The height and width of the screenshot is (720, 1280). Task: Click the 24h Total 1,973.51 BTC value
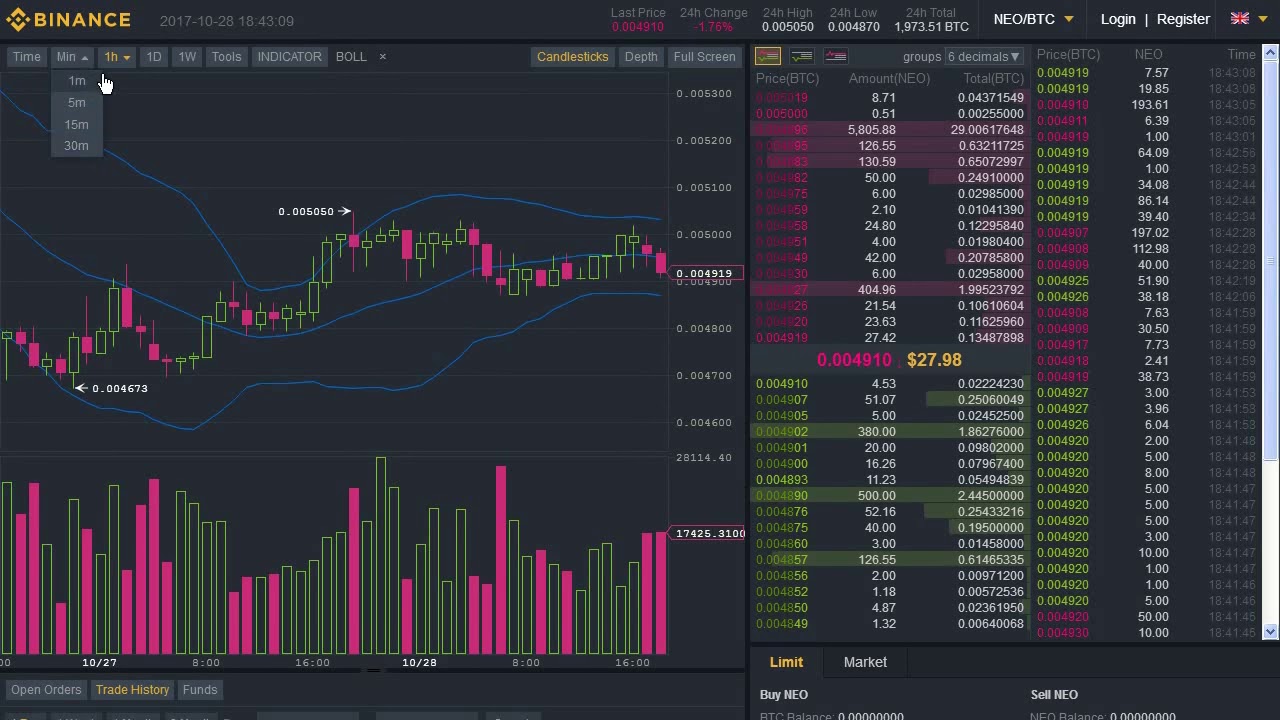931,27
